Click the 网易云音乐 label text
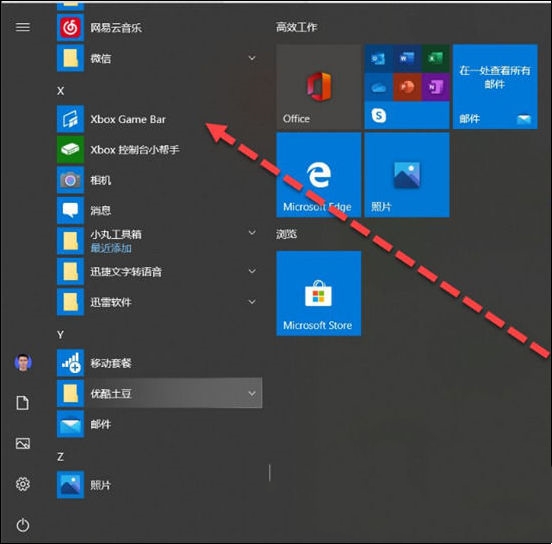This screenshot has height=544, width=552. click(x=116, y=28)
